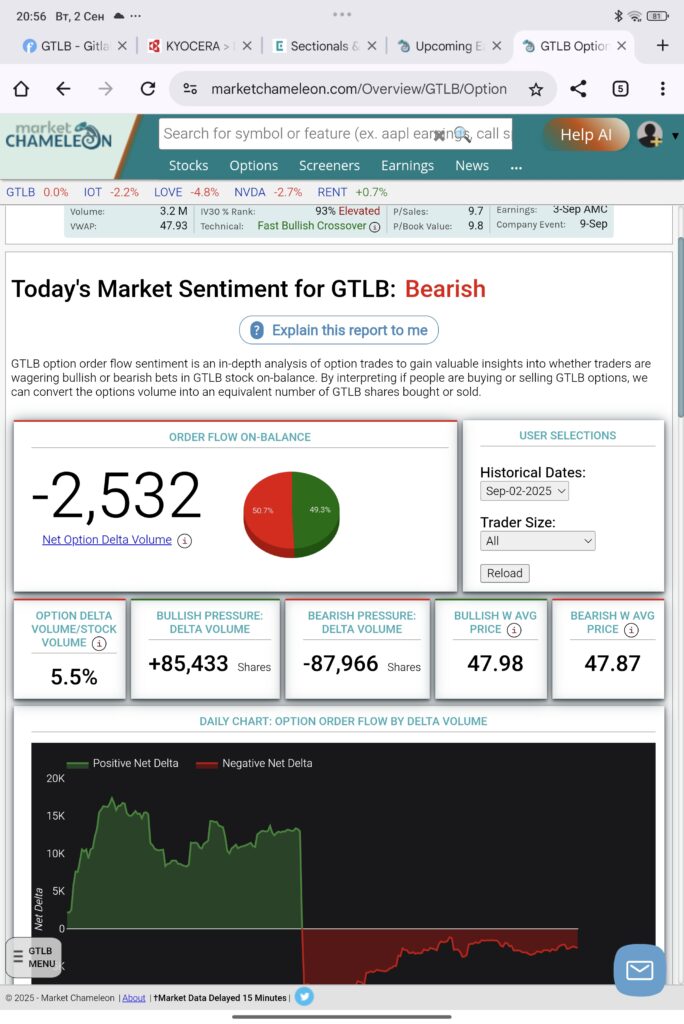Toggle the Positive Net Delta legend series

point(122,763)
